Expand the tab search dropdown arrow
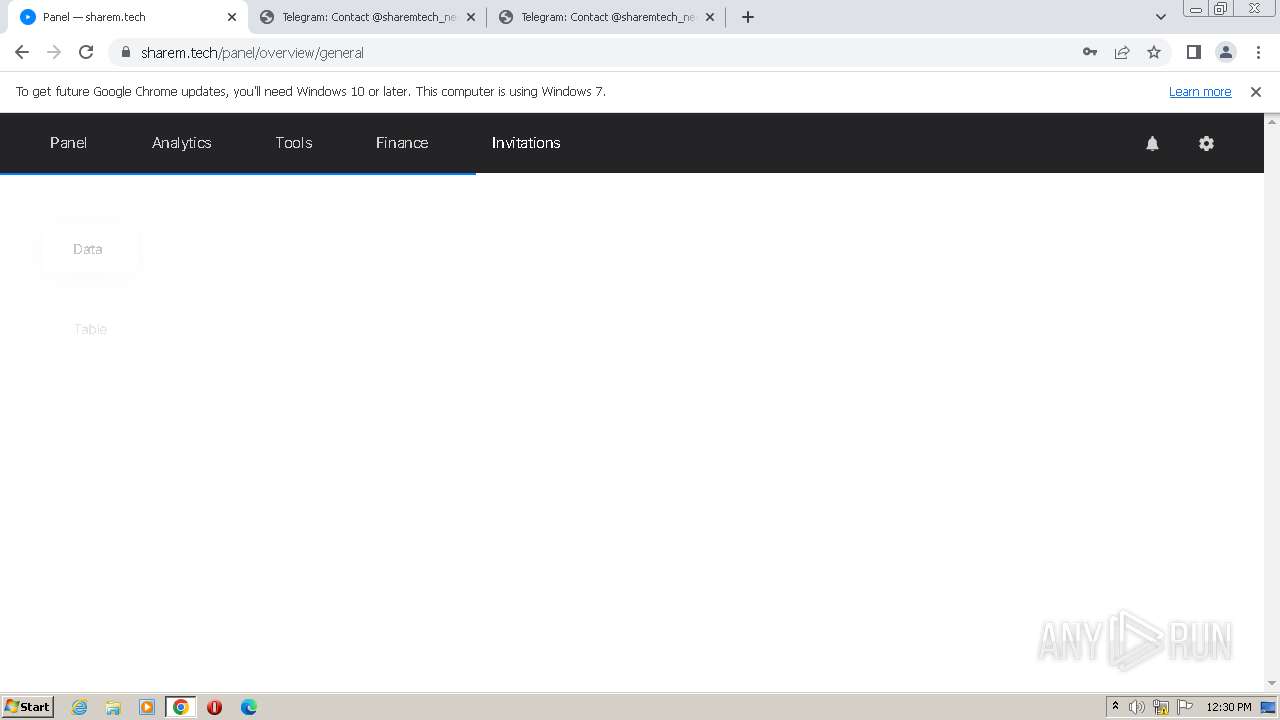This screenshot has width=1280, height=720. coord(1160,17)
